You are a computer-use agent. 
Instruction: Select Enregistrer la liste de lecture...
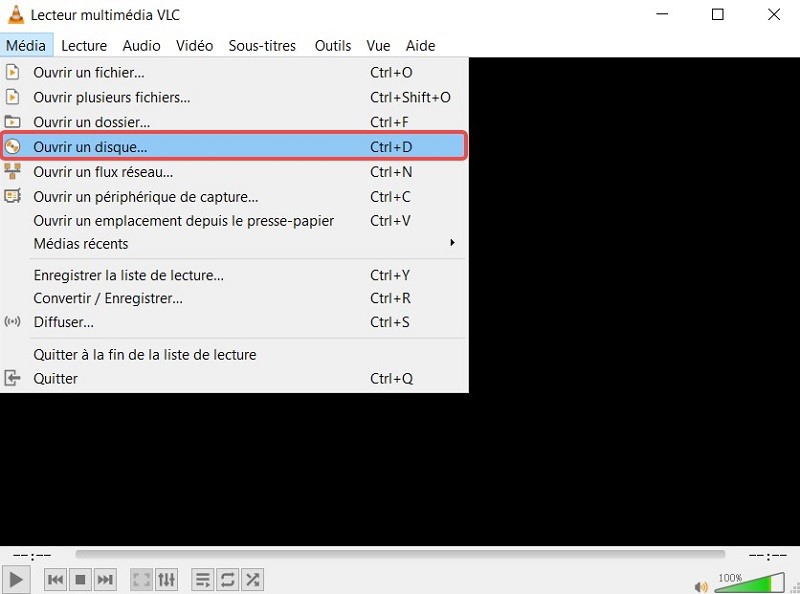(234, 276)
